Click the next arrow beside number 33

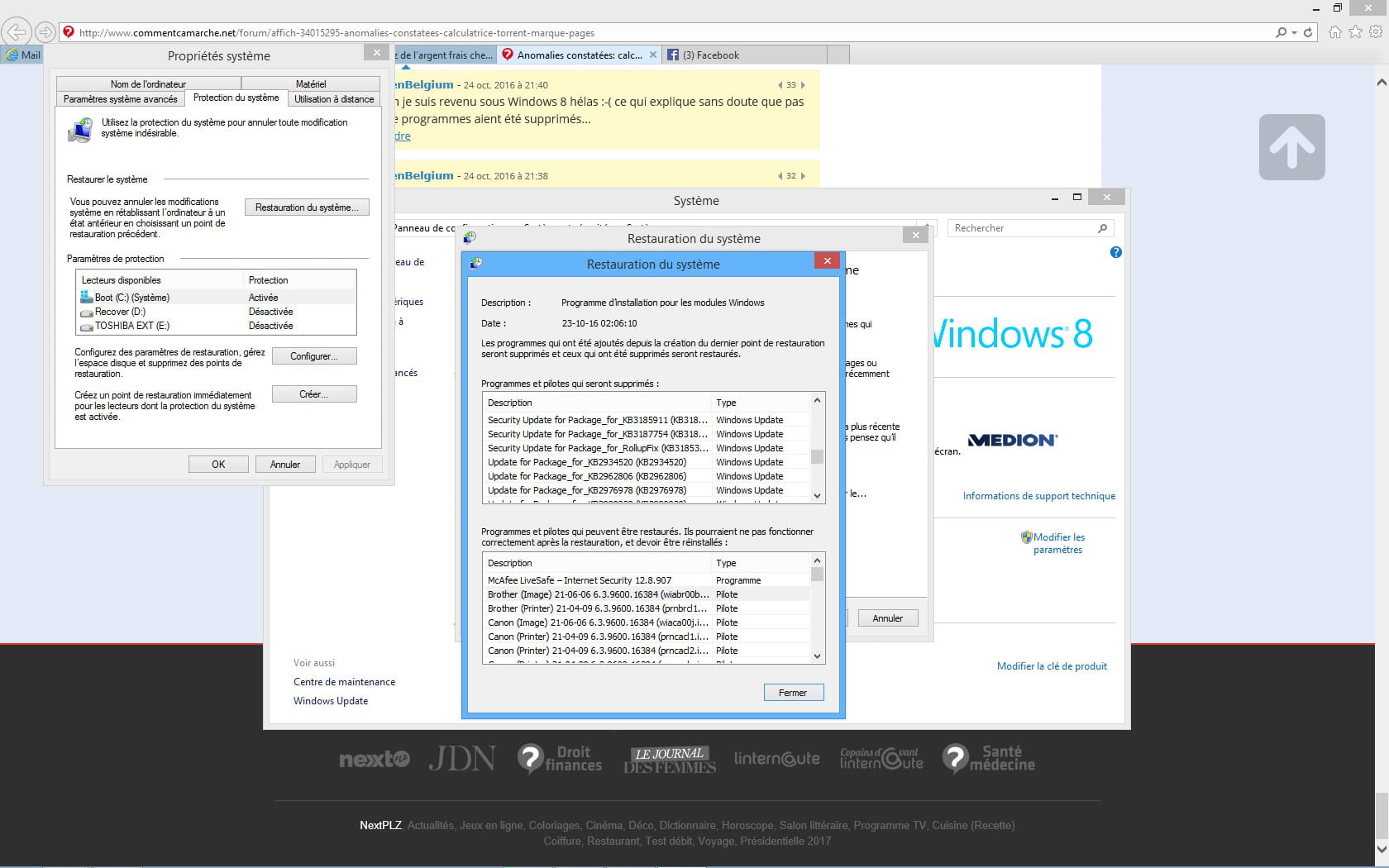point(803,85)
